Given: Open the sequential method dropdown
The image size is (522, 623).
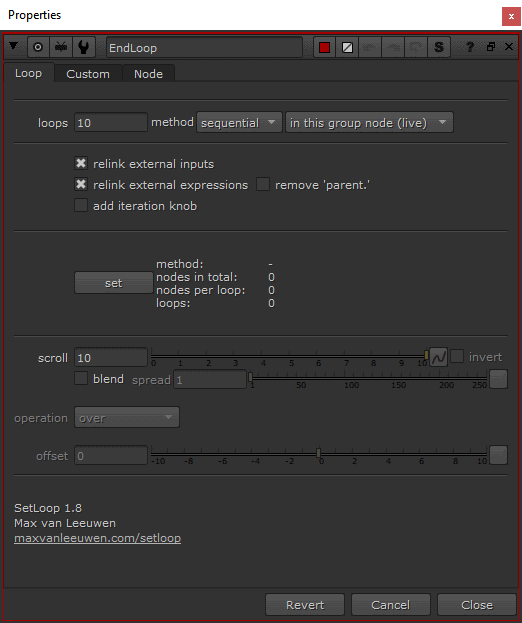Looking at the screenshot, I should click(x=239, y=122).
